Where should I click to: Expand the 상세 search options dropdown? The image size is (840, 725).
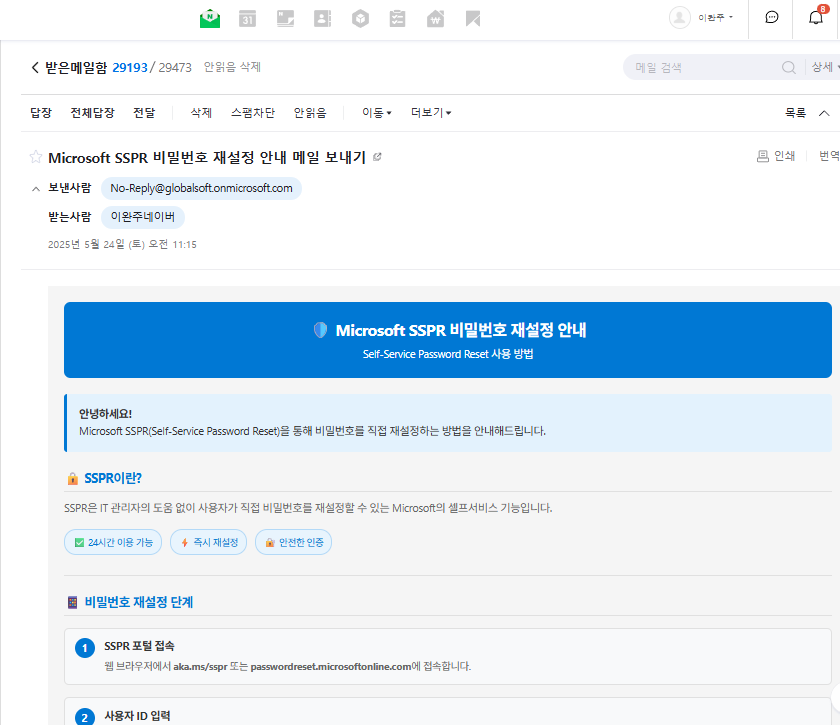click(x=825, y=68)
